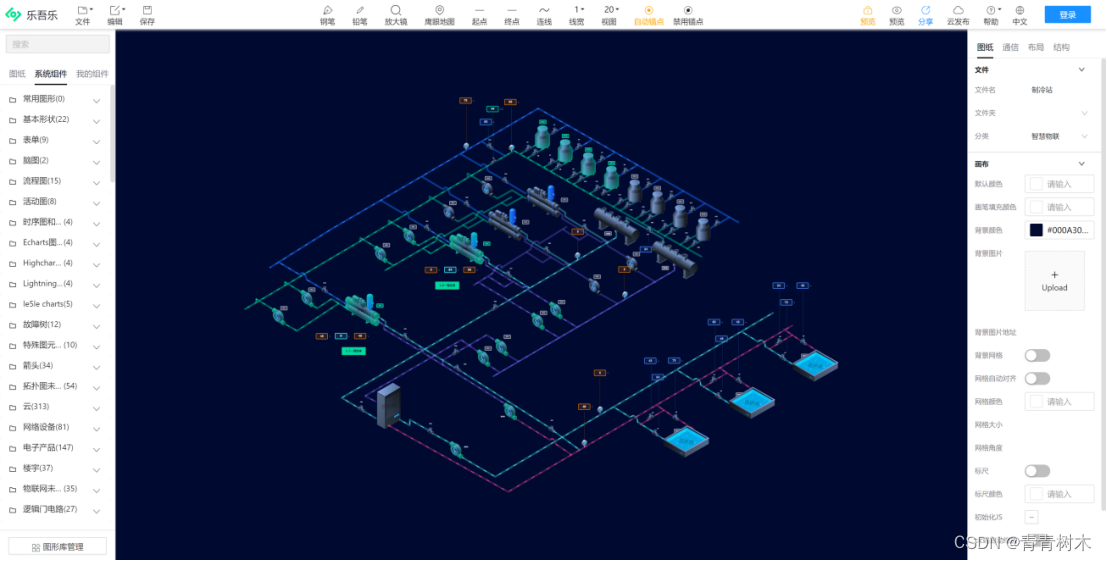This screenshot has width=1107, height=561.
Task: Select the 脑图(2) folder row
Action: [x=55, y=160]
